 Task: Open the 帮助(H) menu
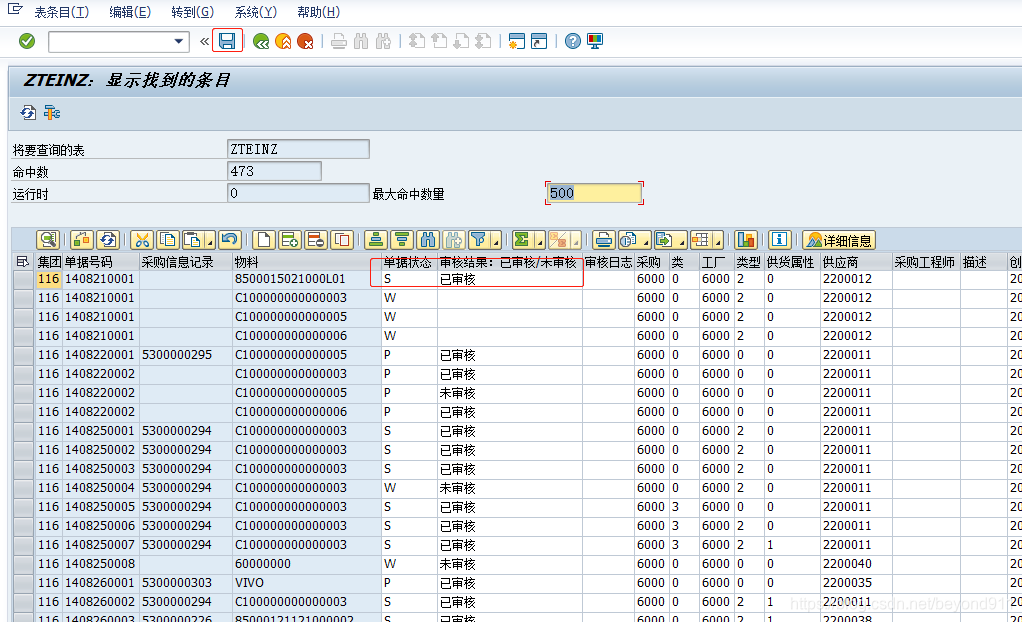click(318, 12)
